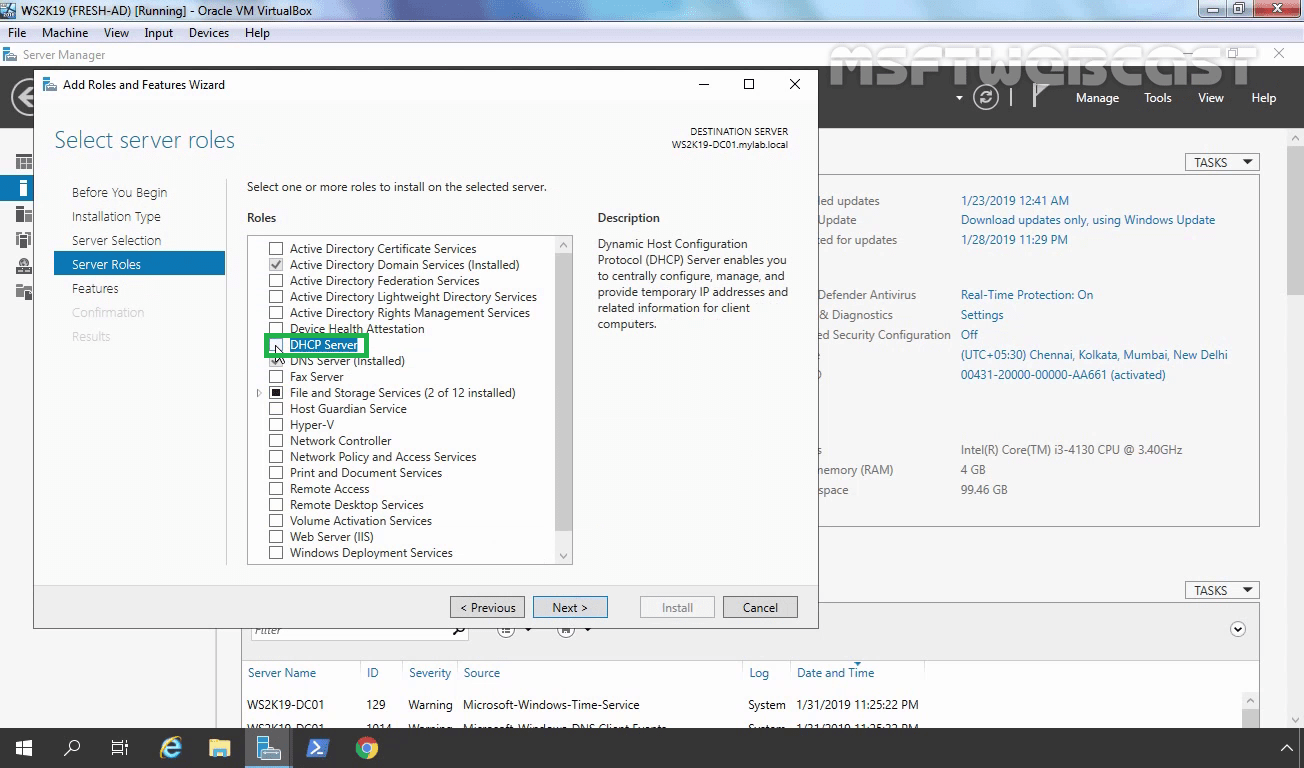Open the UTC+05:30 time zone link

[1094, 355]
